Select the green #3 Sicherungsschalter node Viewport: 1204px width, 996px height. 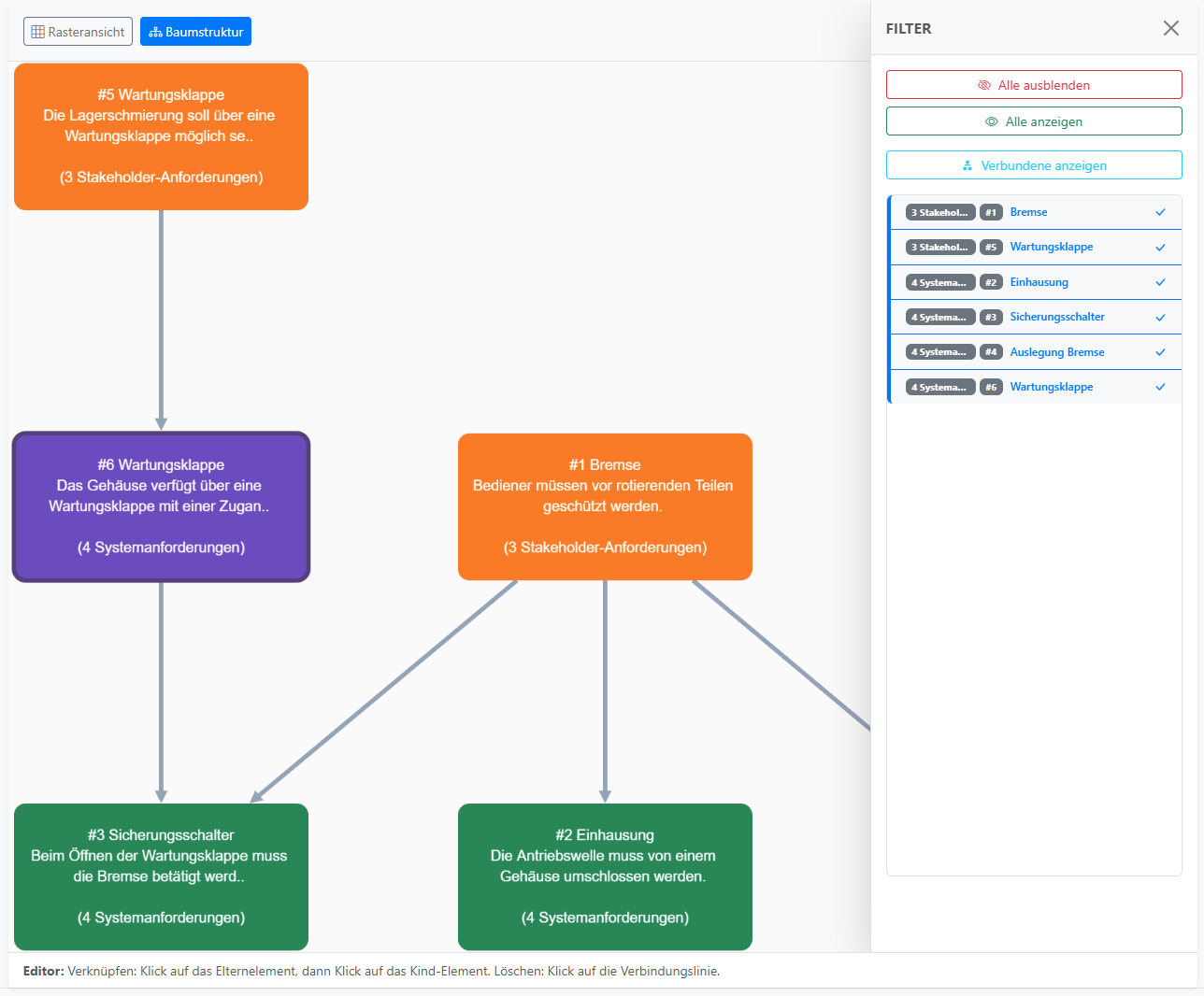(161, 876)
